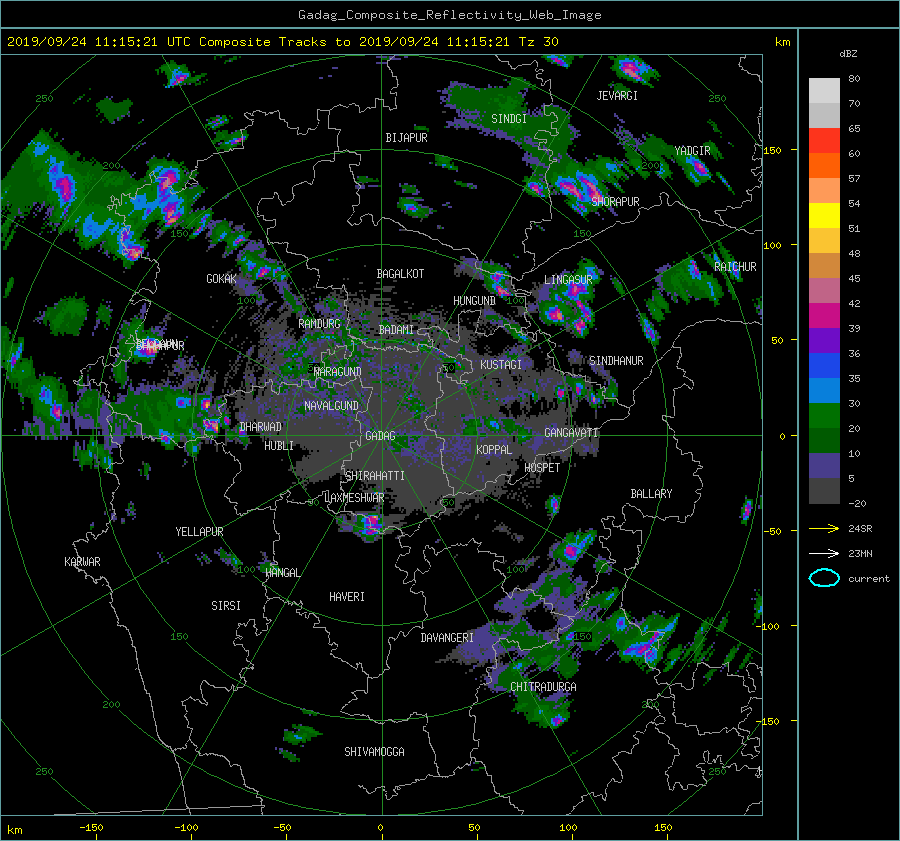Image resolution: width=900 pixels, height=841 pixels.
Task: Select the blue 35-36 dBZ color swatch
Action: click(x=824, y=366)
